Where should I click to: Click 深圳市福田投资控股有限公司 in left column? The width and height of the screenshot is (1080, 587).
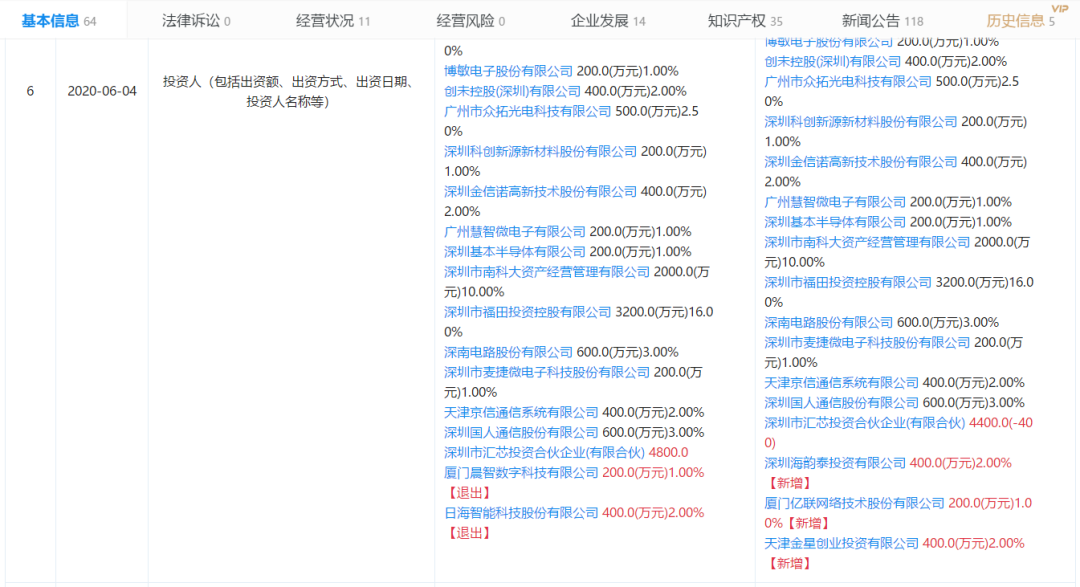point(528,311)
